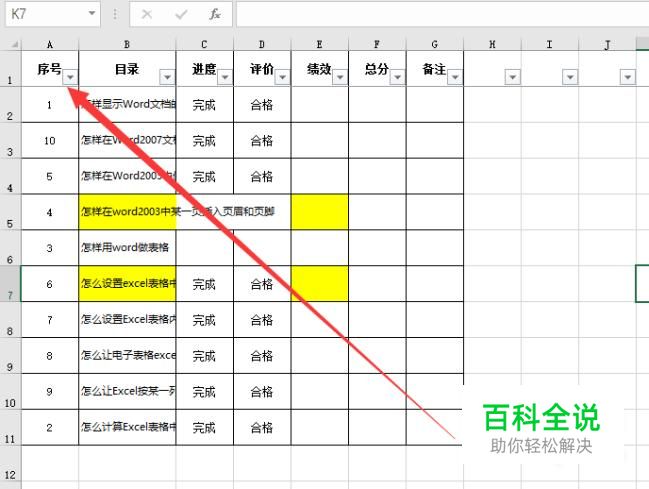
Task: Select row 12 header
Action: [x=10, y=463]
